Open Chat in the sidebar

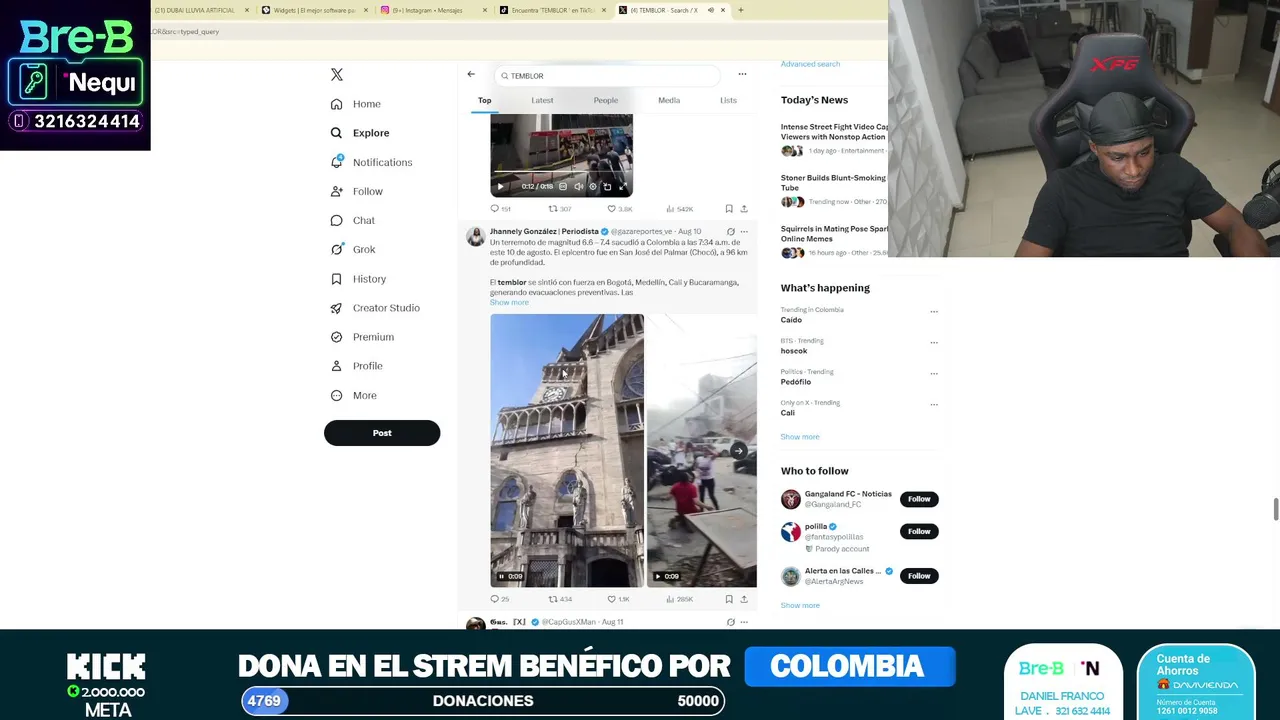click(x=353, y=220)
